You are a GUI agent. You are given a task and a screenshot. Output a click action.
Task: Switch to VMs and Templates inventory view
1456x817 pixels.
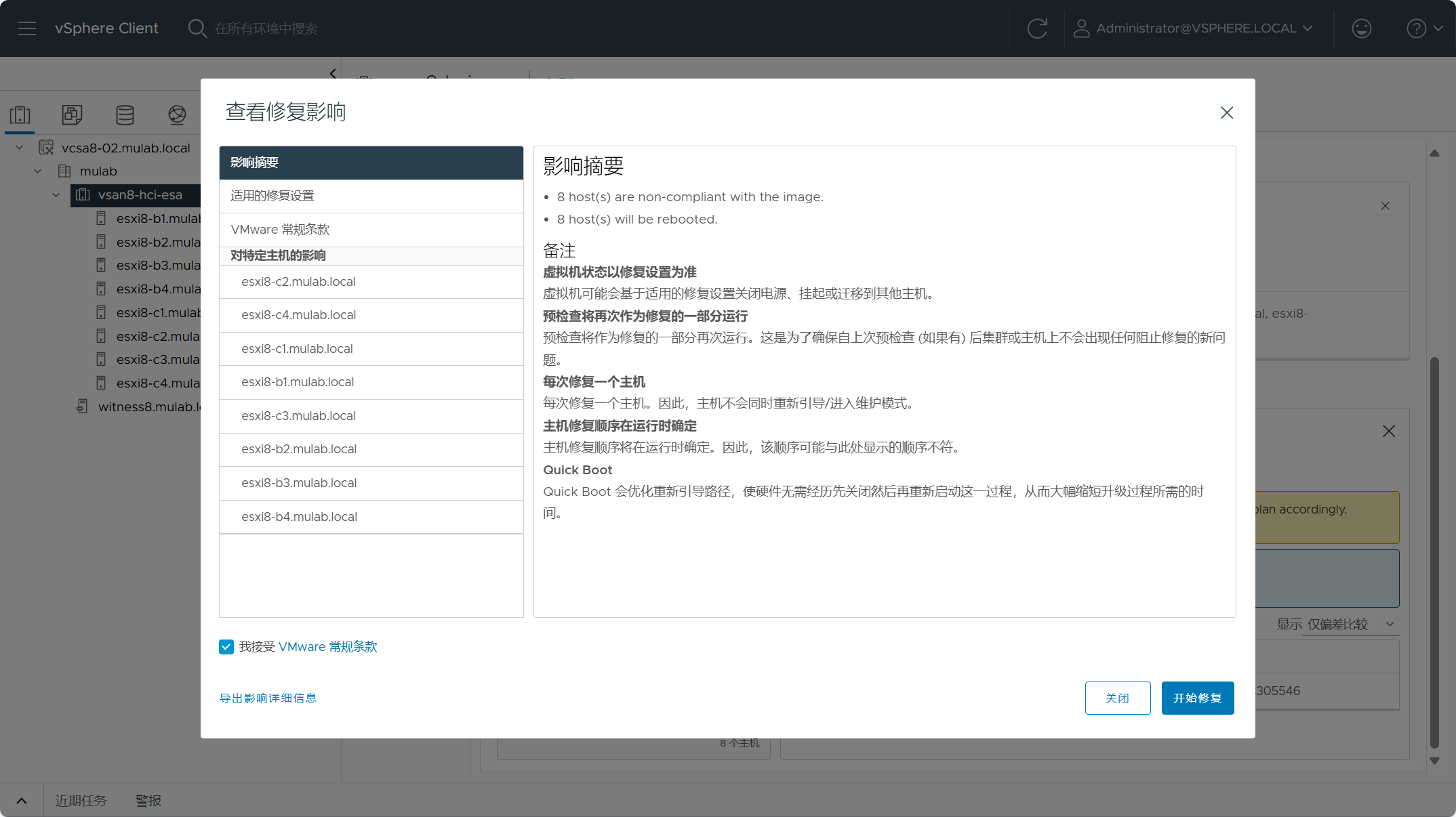coord(72,114)
